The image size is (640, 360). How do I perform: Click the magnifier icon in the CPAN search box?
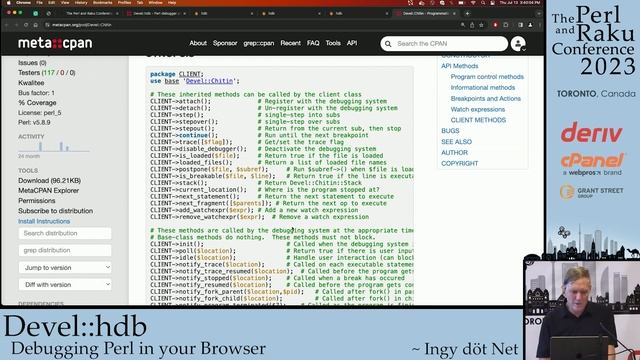[x=388, y=44]
